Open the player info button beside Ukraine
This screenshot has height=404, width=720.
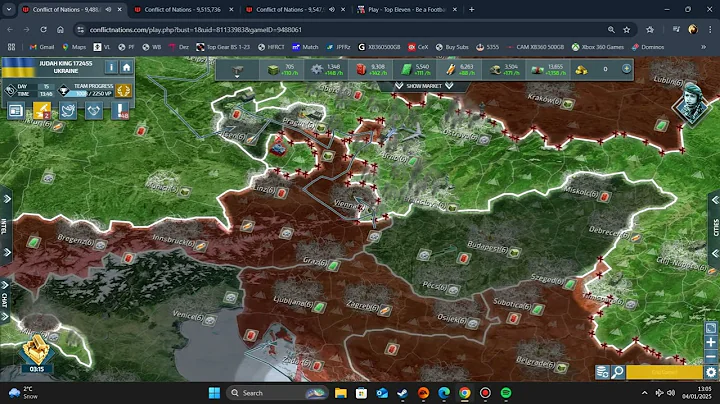[111, 67]
